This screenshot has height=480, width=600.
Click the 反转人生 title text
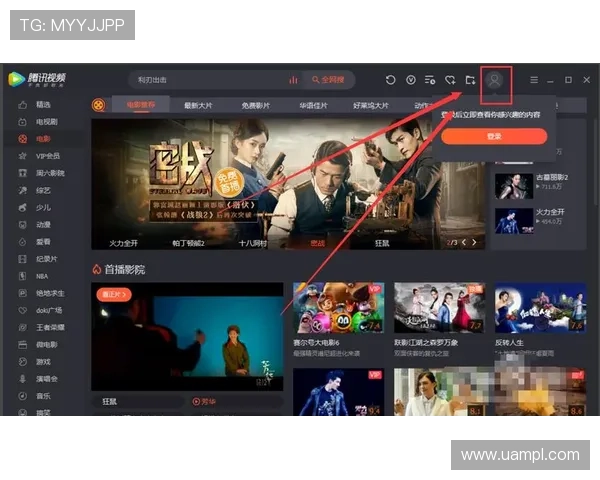(x=509, y=343)
